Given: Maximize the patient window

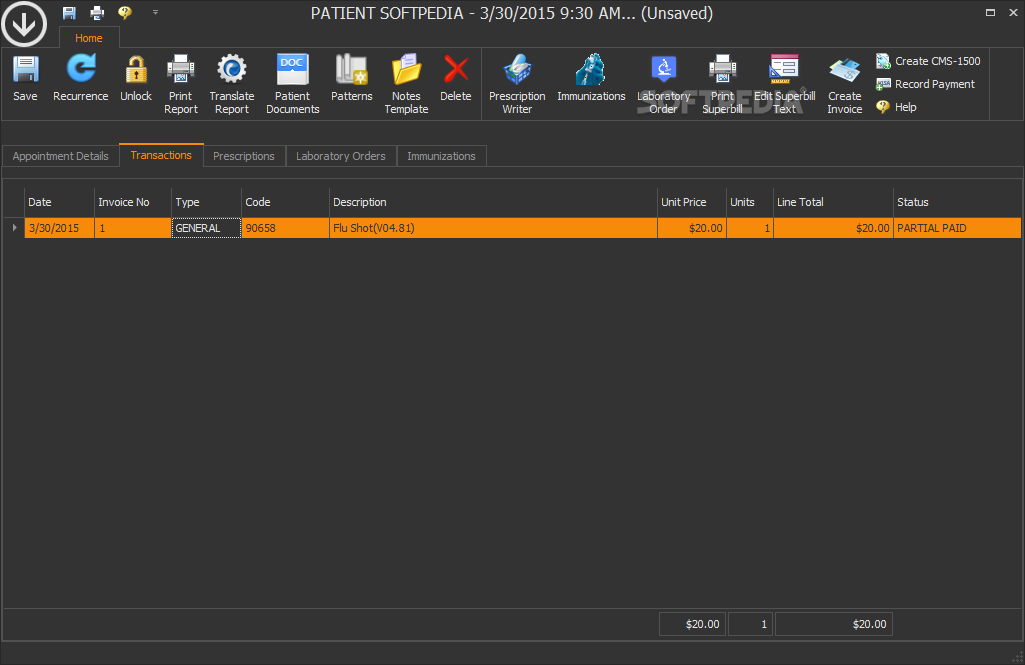Looking at the screenshot, I should (x=990, y=12).
